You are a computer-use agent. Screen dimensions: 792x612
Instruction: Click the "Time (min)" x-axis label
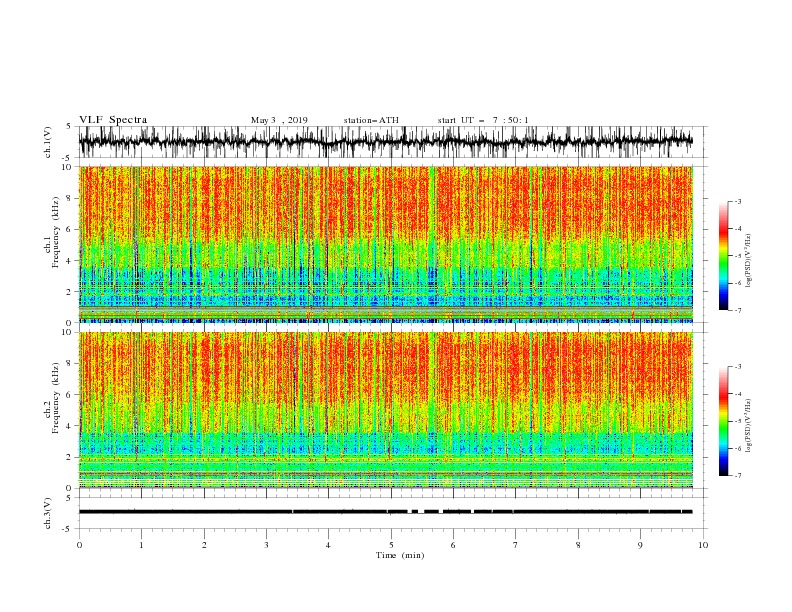(400, 555)
